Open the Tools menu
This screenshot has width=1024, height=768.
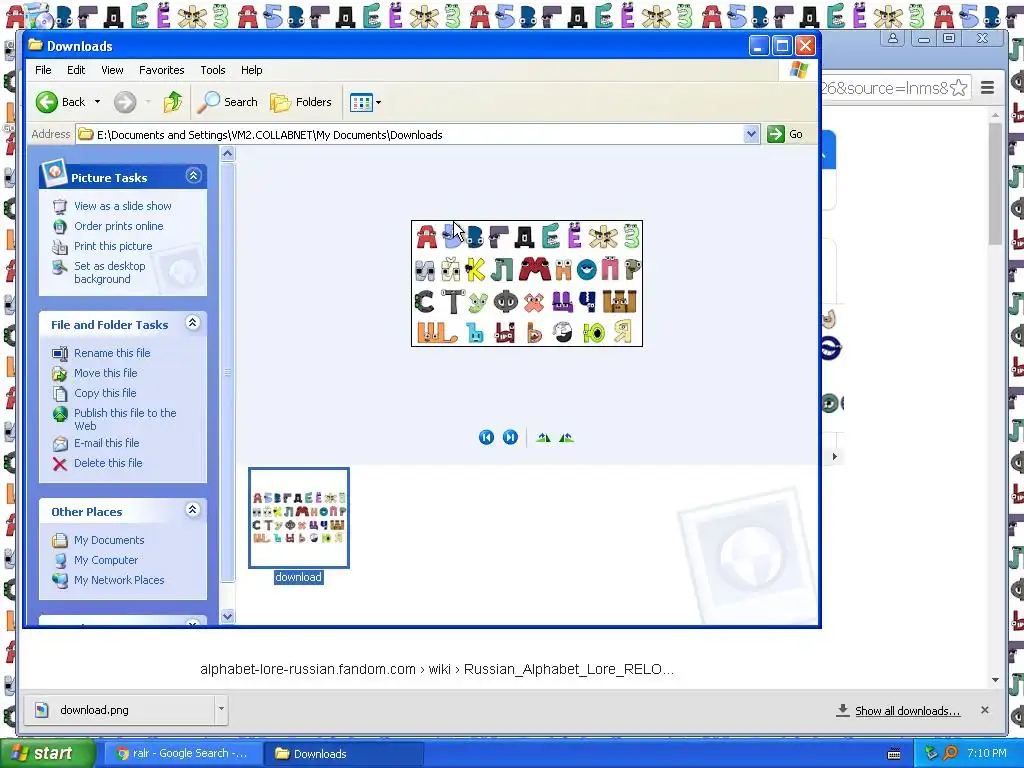coord(213,70)
